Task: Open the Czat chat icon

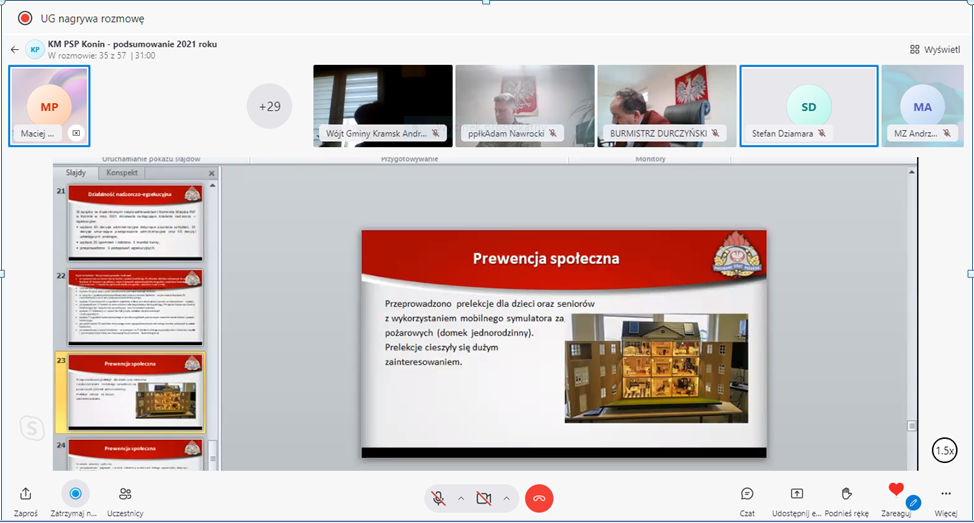Action: (x=747, y=494)
